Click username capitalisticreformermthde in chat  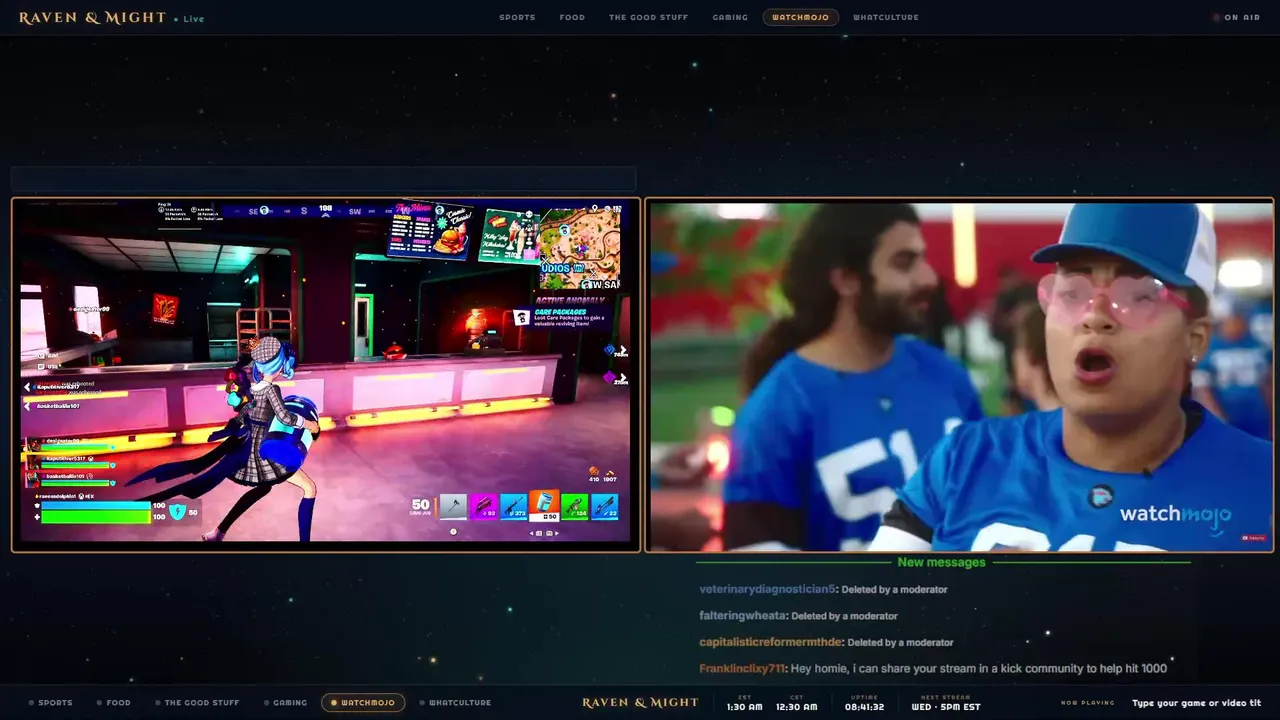[x=770, y=642]
